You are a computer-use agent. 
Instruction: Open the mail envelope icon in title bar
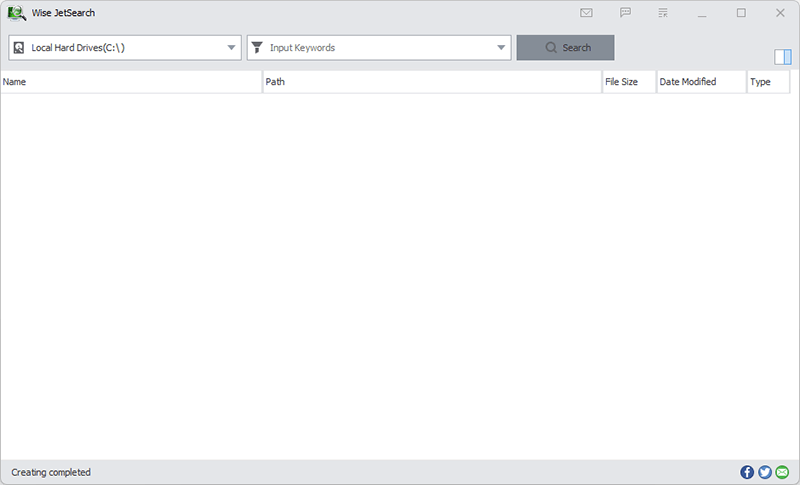point(586,13)
